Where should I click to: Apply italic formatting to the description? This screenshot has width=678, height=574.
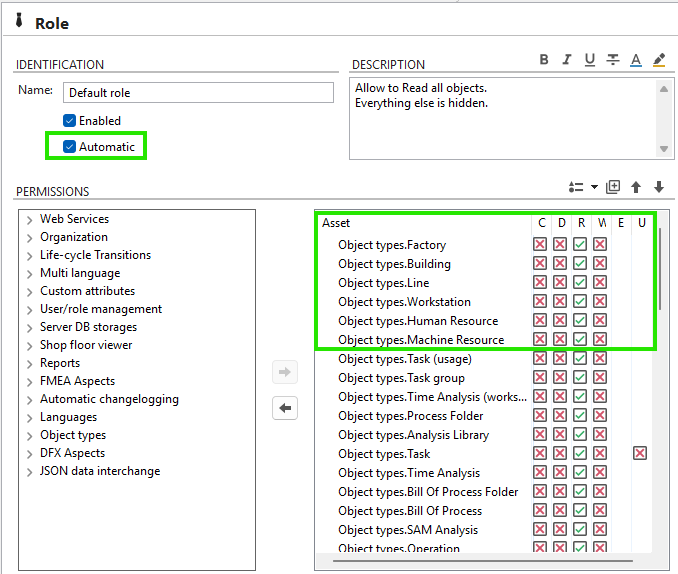(567, 60)
